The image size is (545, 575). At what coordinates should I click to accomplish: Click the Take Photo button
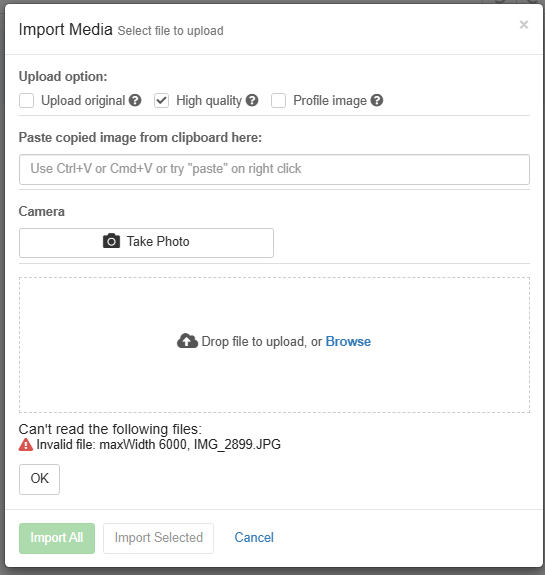[x=146, y=243]
